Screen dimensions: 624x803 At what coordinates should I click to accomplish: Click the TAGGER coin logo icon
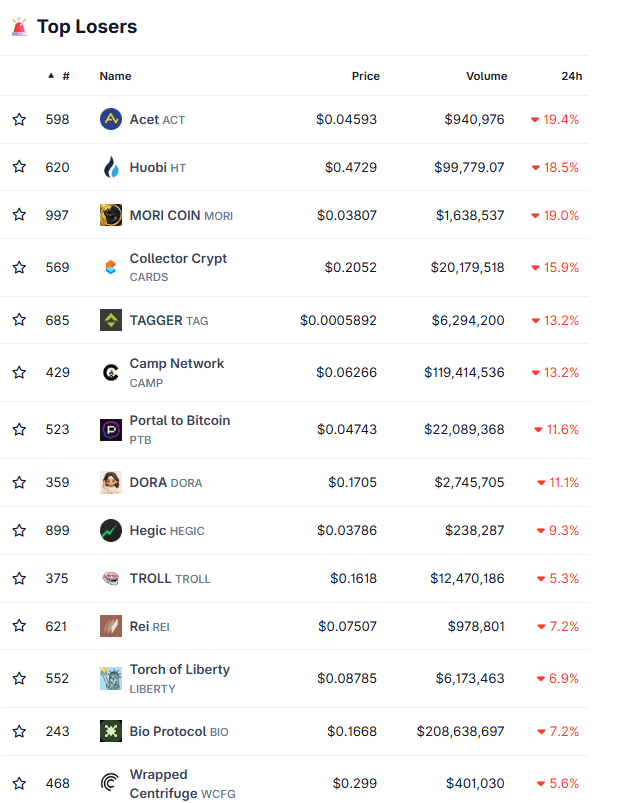click(x=111, y=320)
